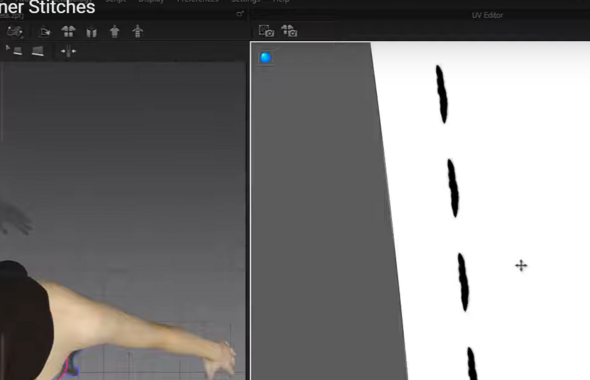This screenshot has width=590, height=380.
Task: Select the curve point editing tool
Action: tap(14, 32)
